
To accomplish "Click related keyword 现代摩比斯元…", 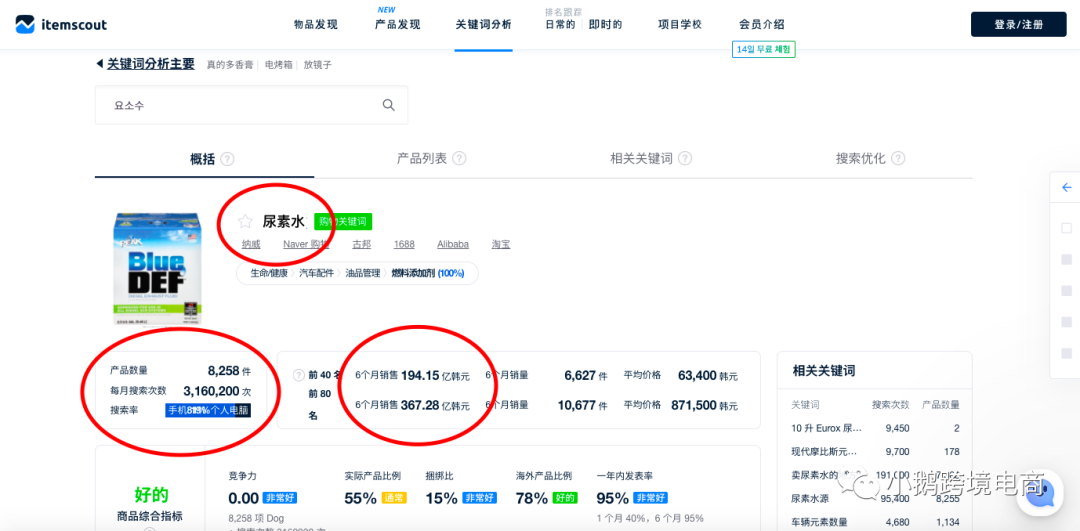I will (x=824, y=452).
